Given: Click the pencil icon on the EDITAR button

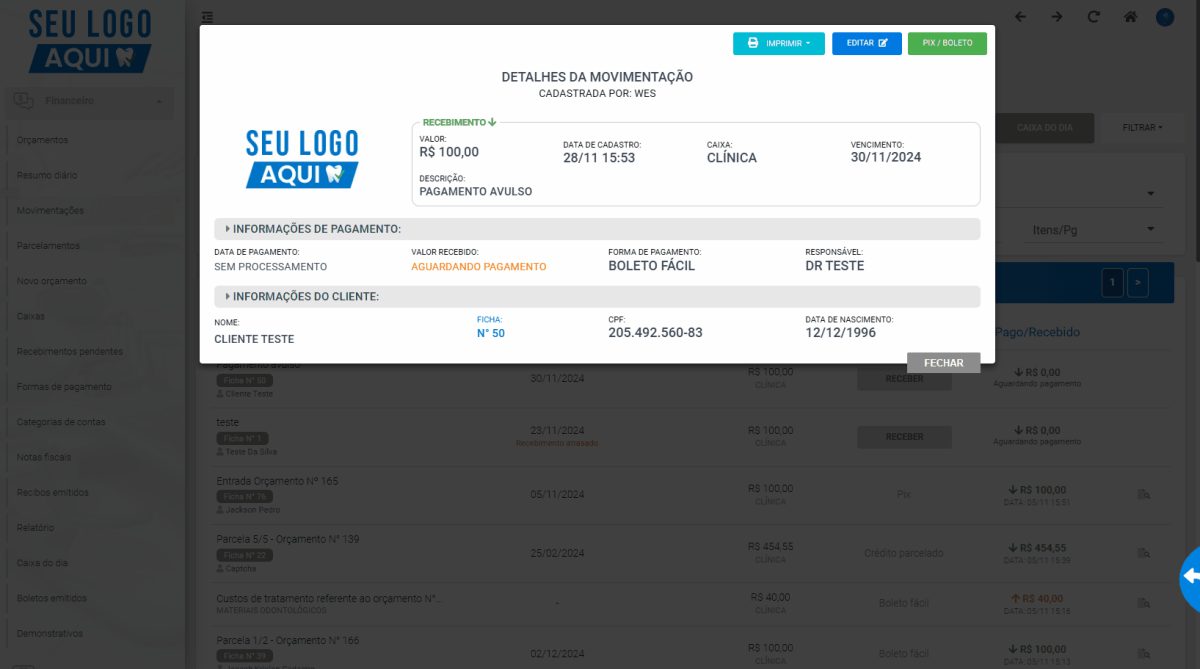Looking at the screenshot, I should (x=883, y=43).
